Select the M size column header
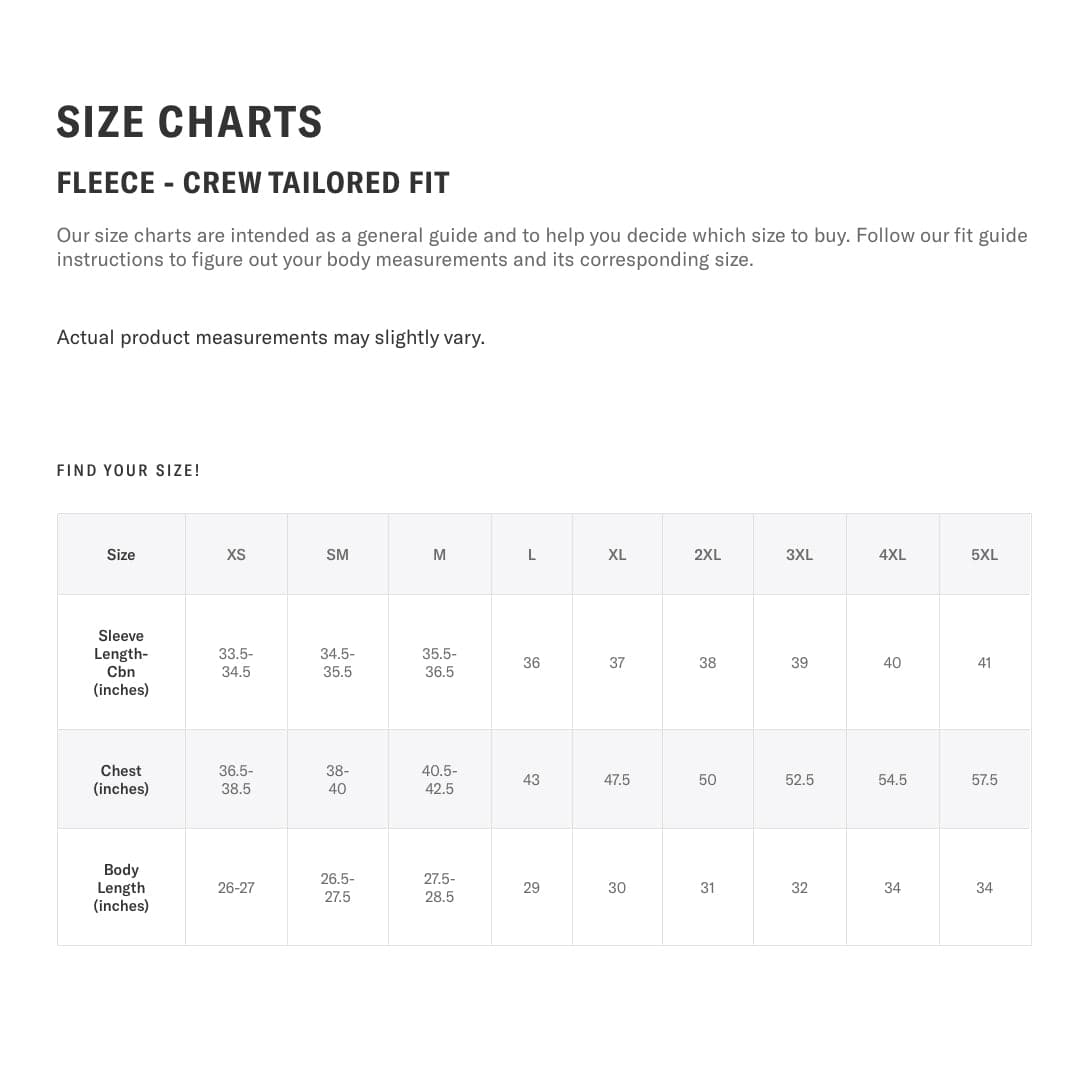The image size is (1082, 1082). pyautogui.click(x=439, y=555)
